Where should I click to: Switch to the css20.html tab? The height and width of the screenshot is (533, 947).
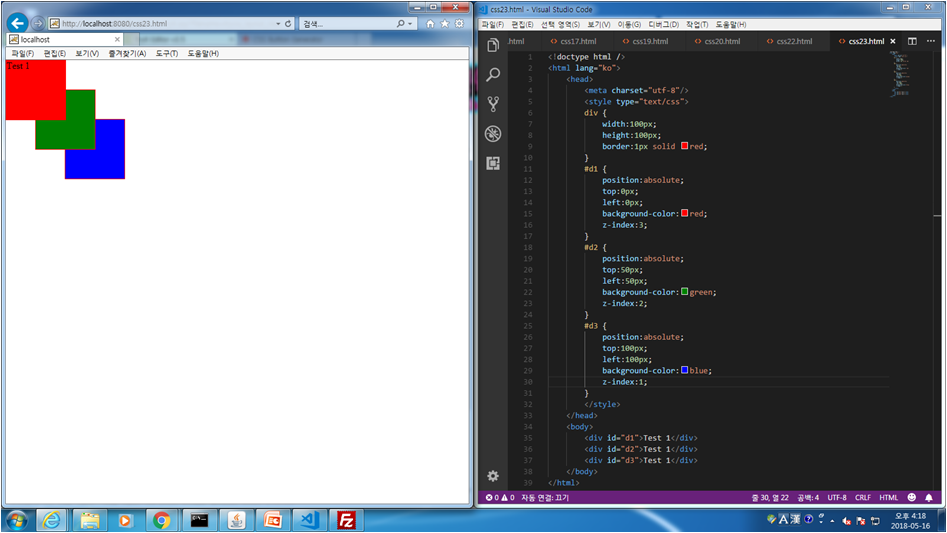click(x=722, y=41)
